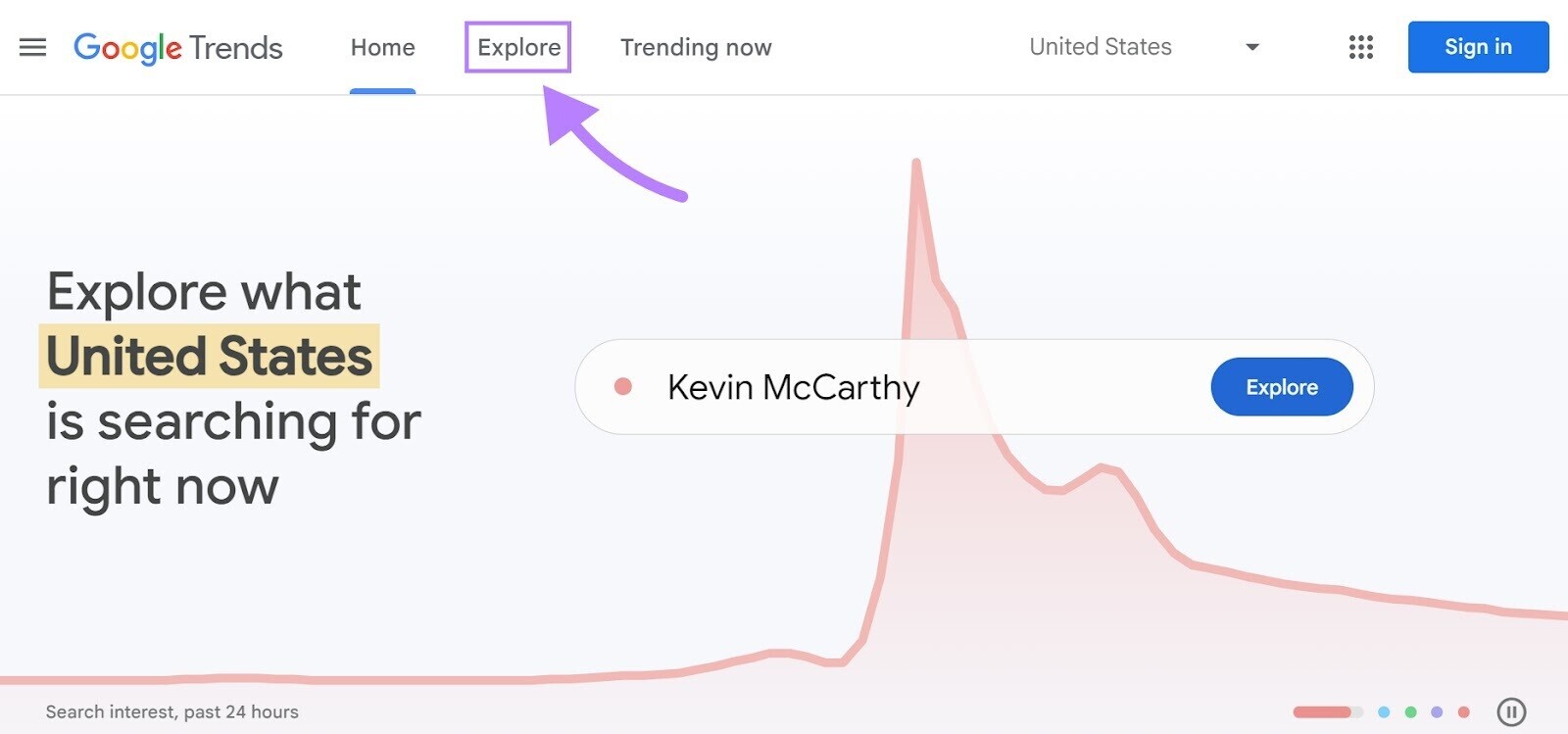Select the green carousel dot
The image size is (1568, 734).
click(1409, 711)
